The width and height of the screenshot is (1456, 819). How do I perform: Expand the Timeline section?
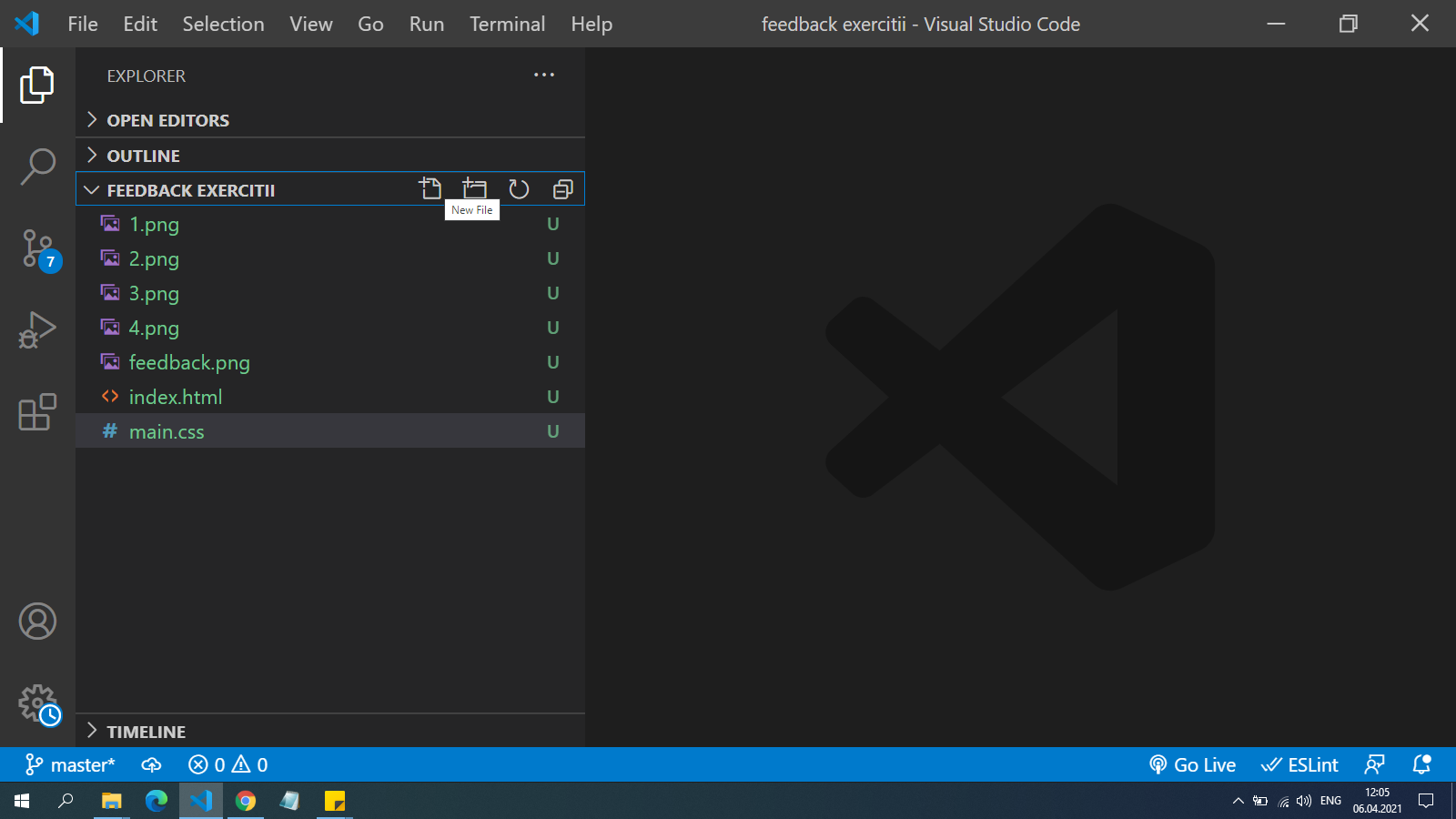pos(146,732)
